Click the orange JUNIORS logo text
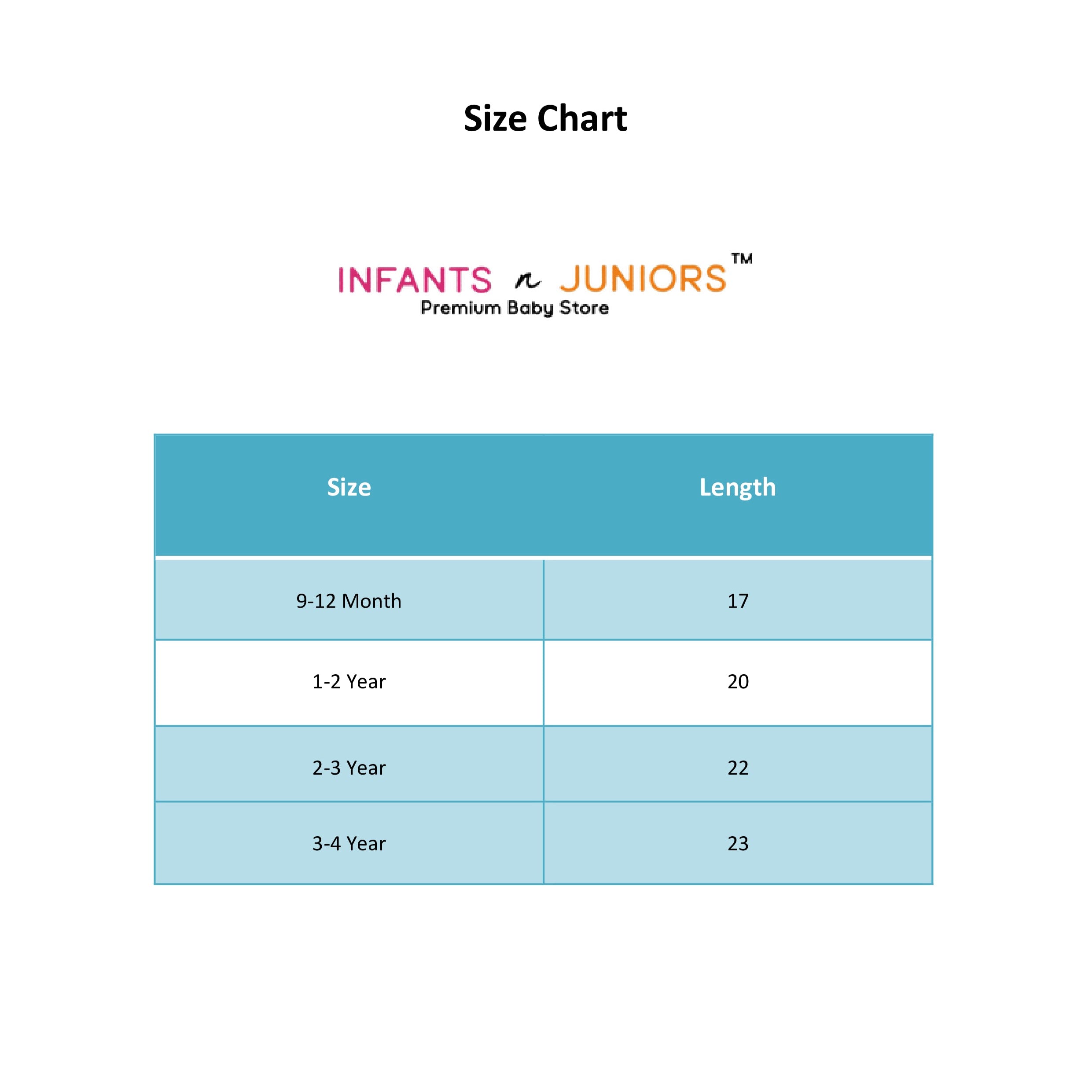 [x=643, y=279]
